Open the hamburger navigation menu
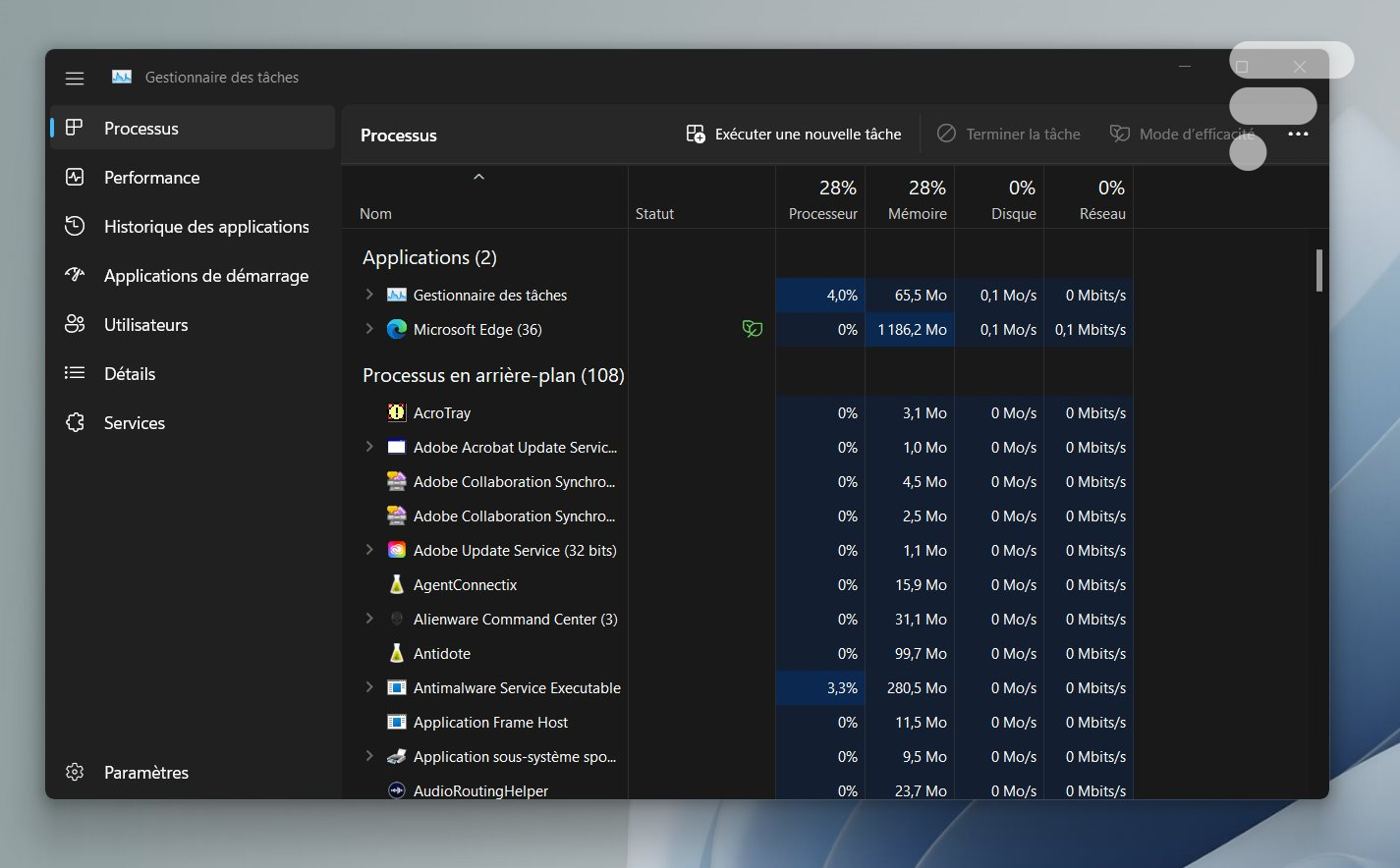The width and height of the screenshot is (1400, 868). pos(75,78)
